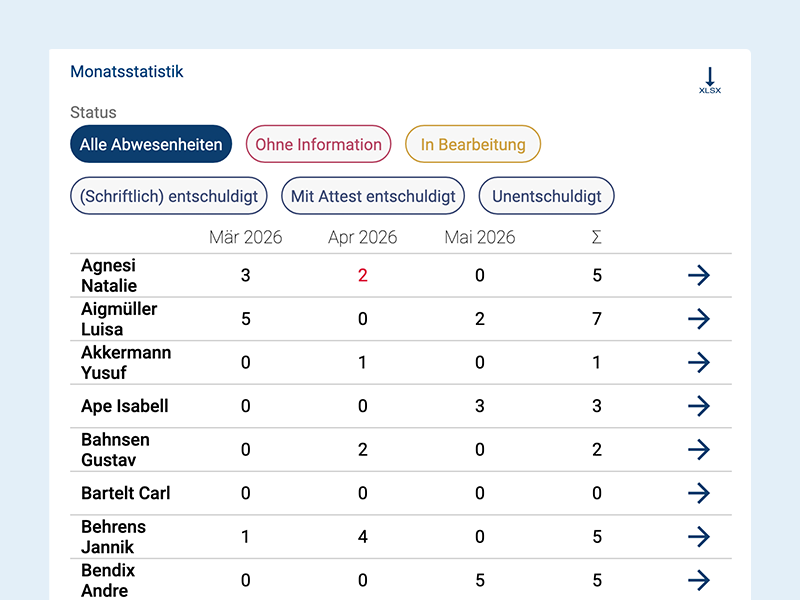Screen dimensions: 800x600
Task: Select the name Behrens Jannik
Action: pos(113,537)
